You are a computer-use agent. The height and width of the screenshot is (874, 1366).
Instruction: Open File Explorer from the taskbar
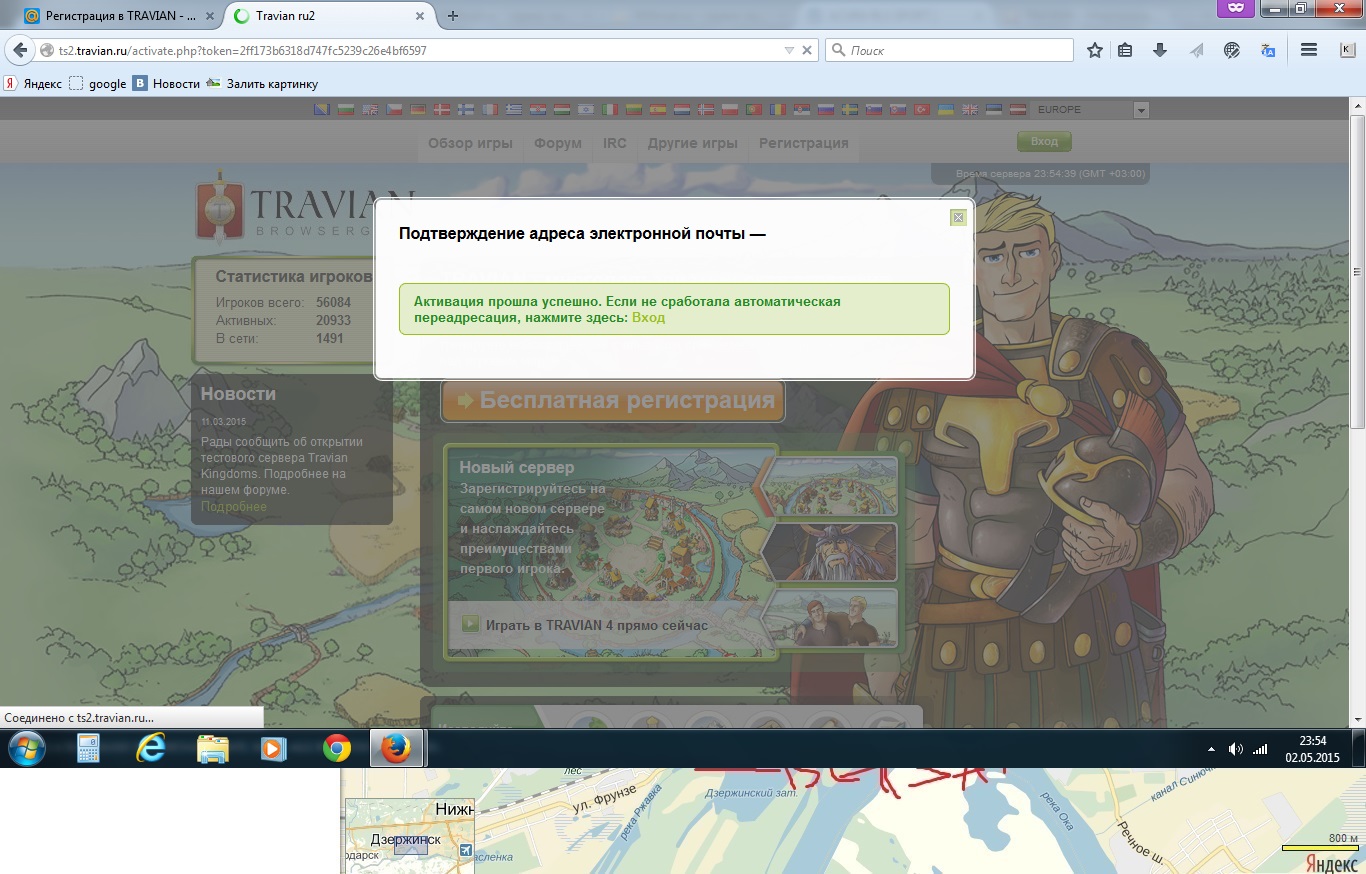tap(213, 748)
